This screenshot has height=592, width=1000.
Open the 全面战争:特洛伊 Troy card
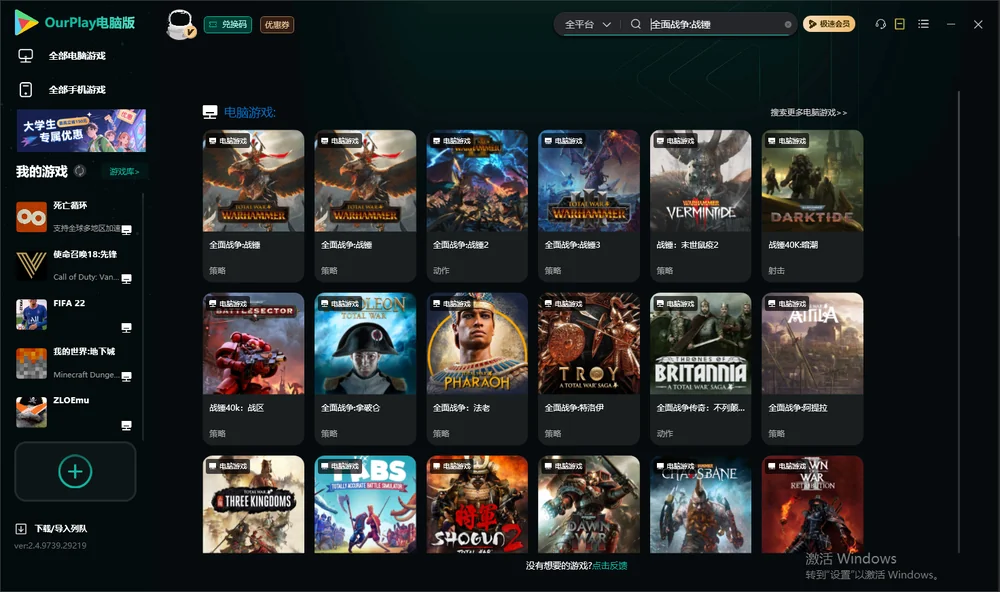pos(589,369)
